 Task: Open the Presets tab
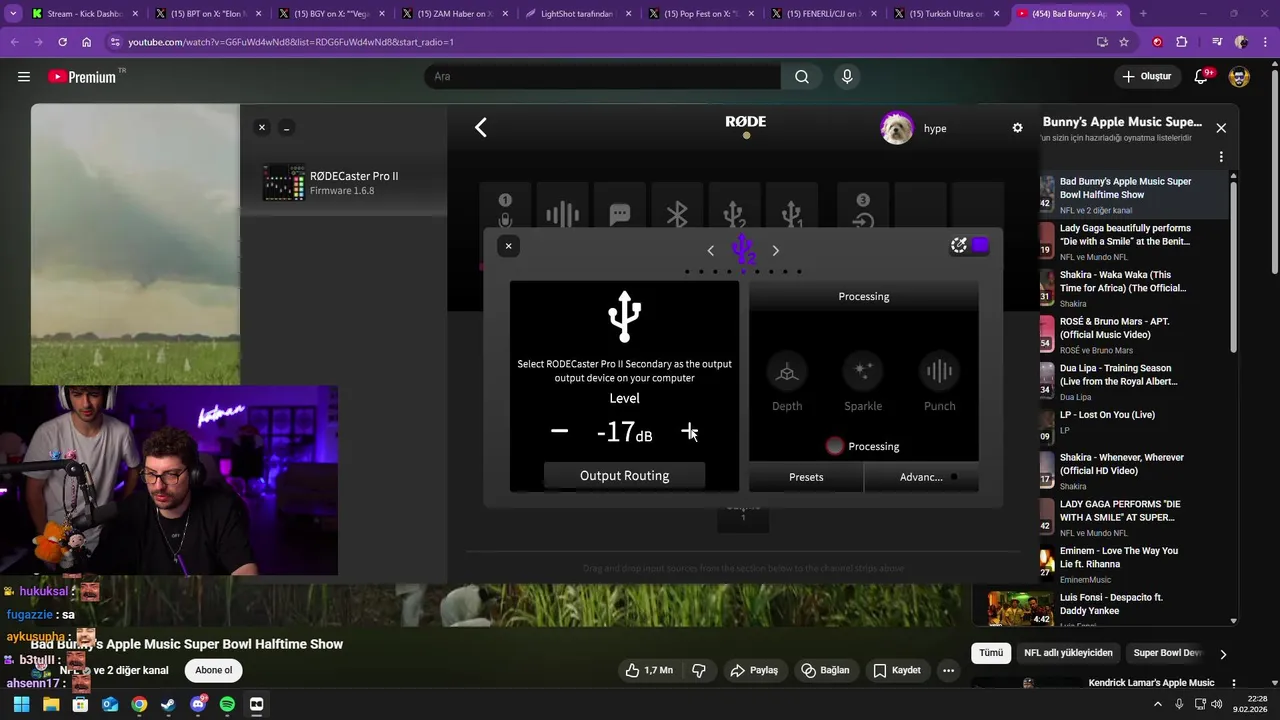[x=806, y=477]
